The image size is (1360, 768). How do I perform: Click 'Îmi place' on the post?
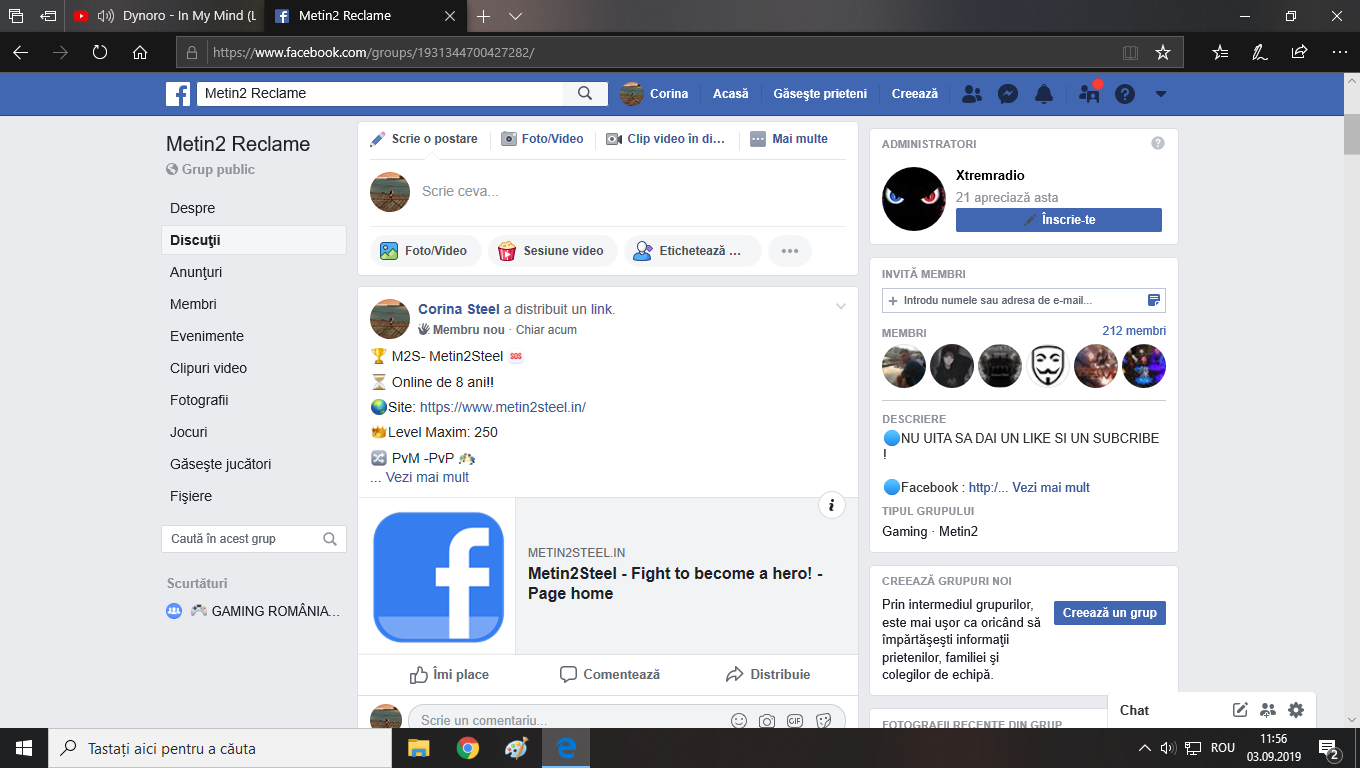(x=449, y=675)
